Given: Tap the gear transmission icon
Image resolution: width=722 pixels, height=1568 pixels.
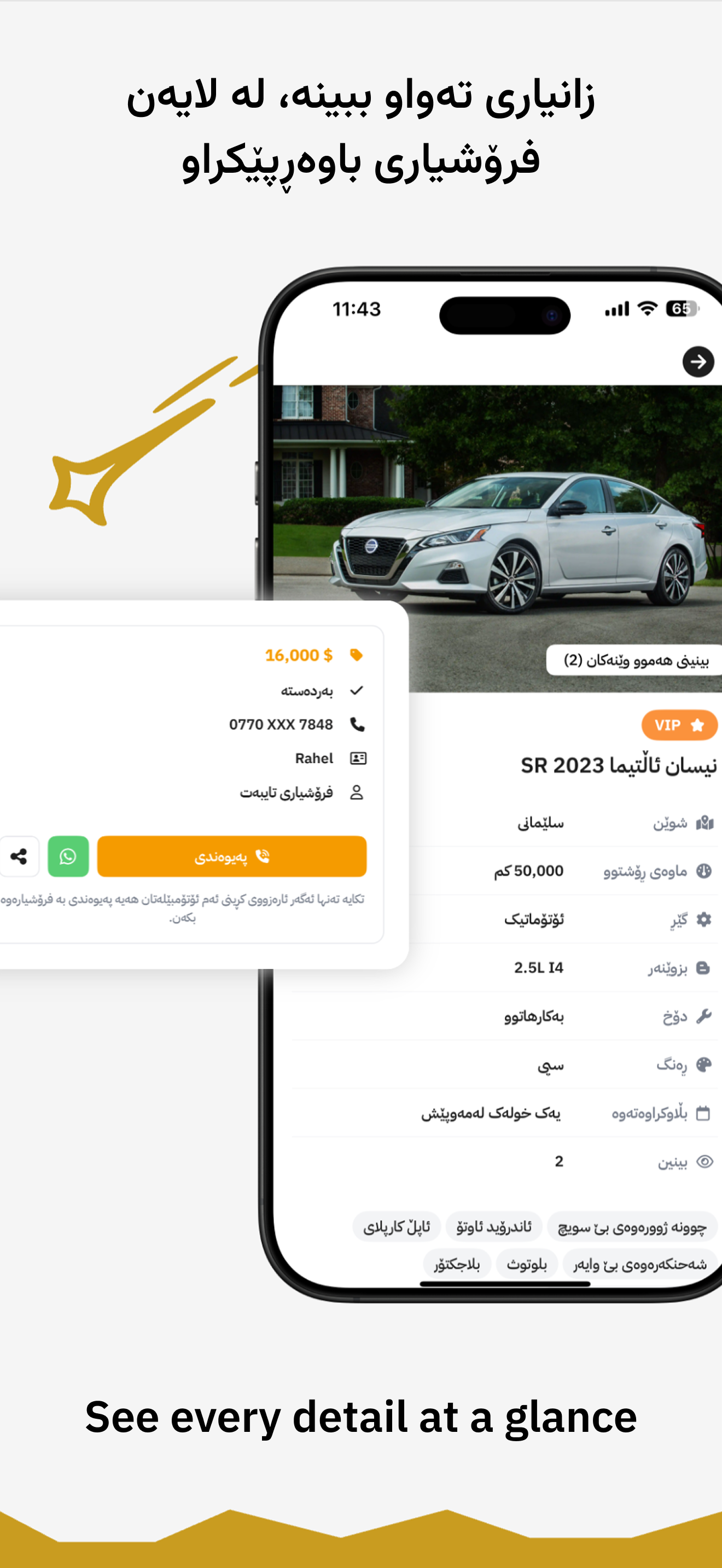Looking at the screenshot, I should click(704, 919).
